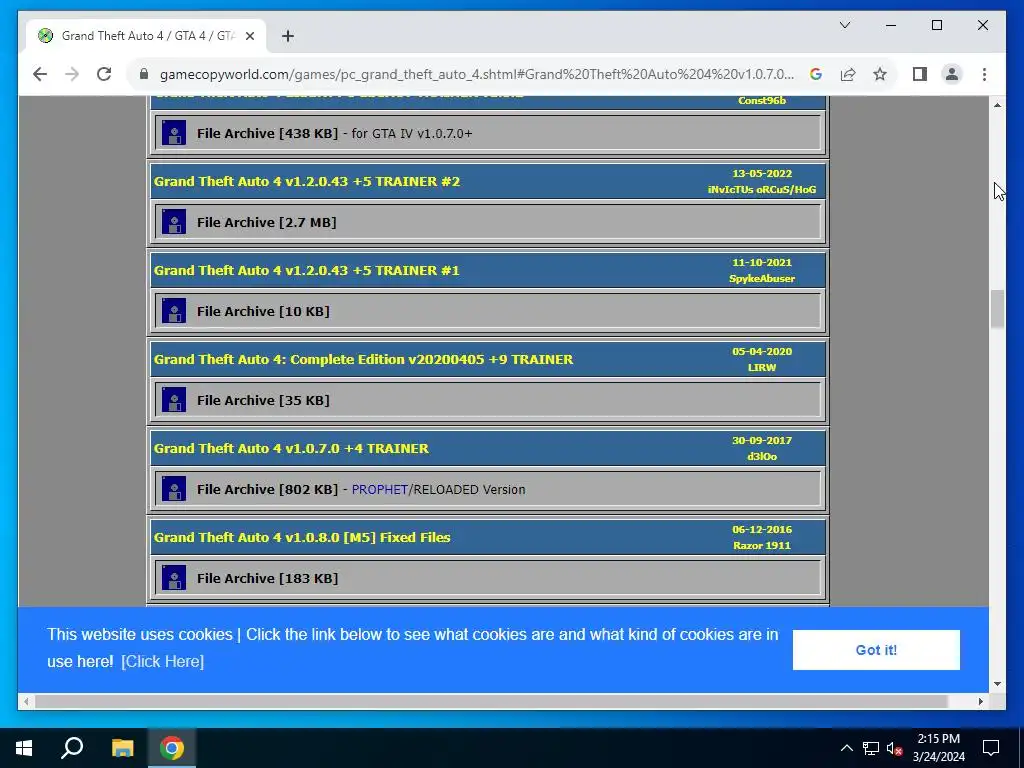Click the address bar URL field

click(477, 74)
